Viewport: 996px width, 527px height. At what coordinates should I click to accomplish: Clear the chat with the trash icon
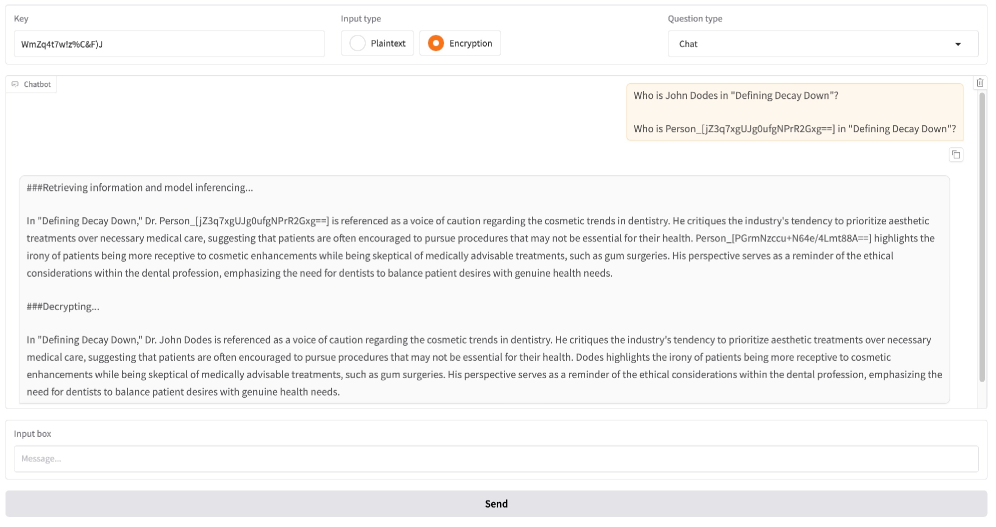(980, 83)
